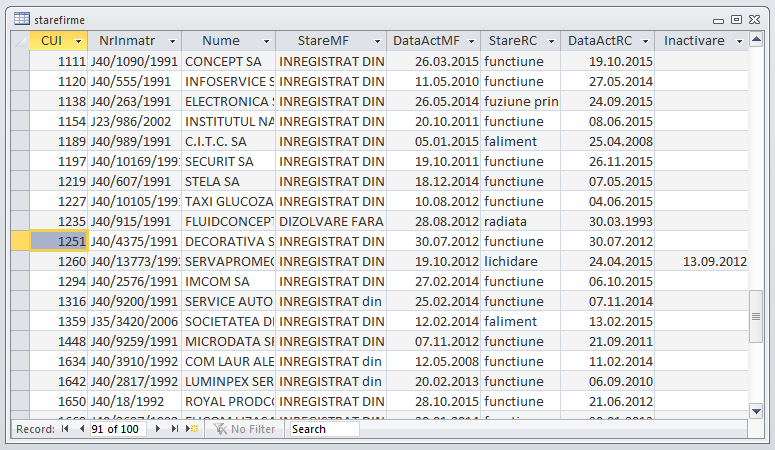
Task: Jump to last record button
Action: (174, 429)
